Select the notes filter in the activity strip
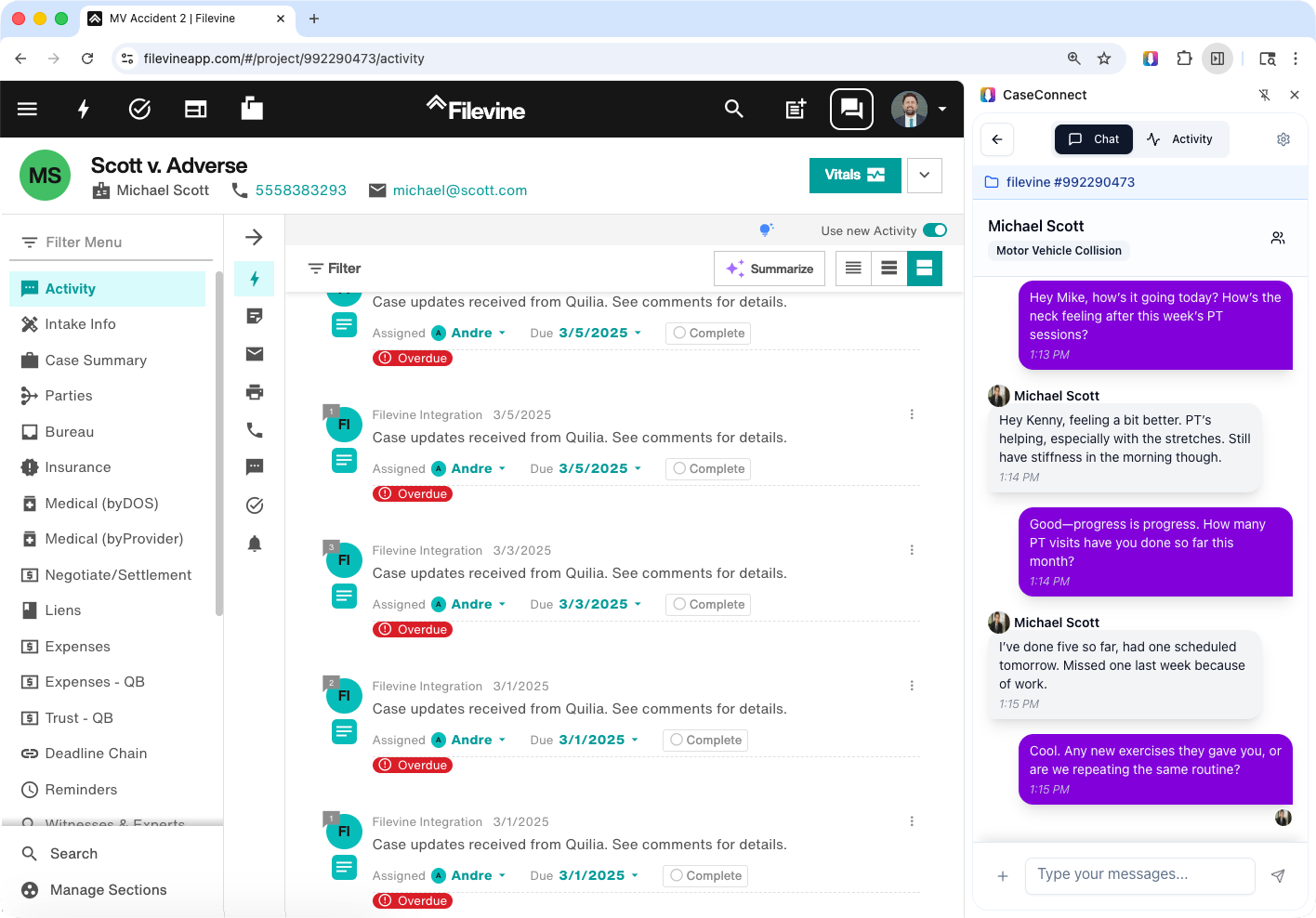Image resolution: width=1316 pixels, height=918 pixels. click(x=255, y=316)
